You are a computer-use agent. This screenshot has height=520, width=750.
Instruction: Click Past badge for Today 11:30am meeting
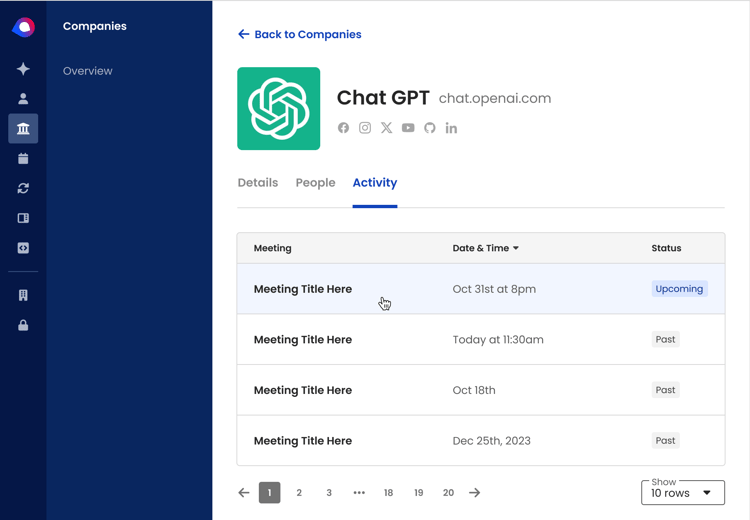pyautogui.click(x=665, y=340)
